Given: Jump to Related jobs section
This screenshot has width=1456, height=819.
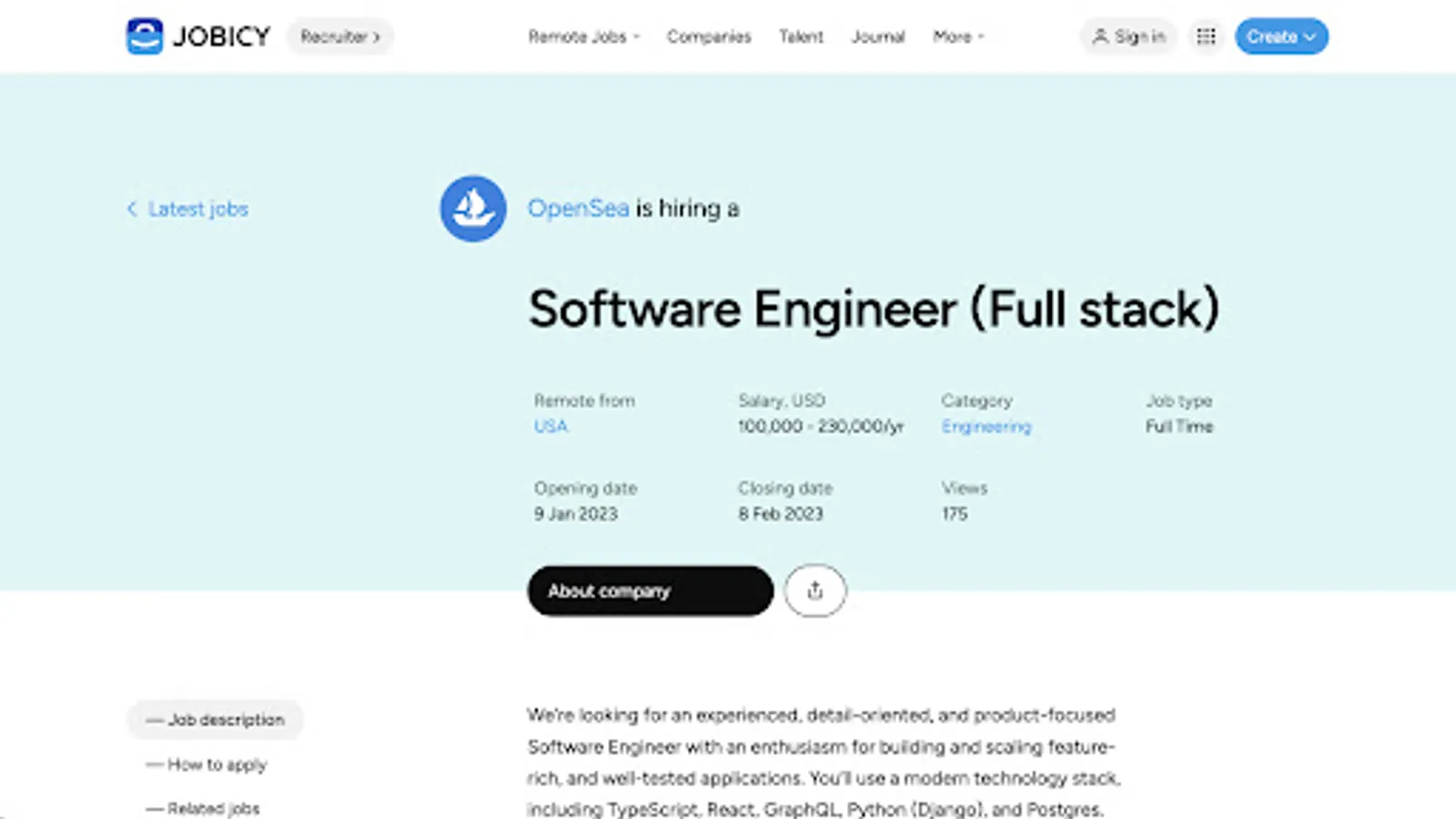Looking at the screenshot, I should tap(203, 808).
